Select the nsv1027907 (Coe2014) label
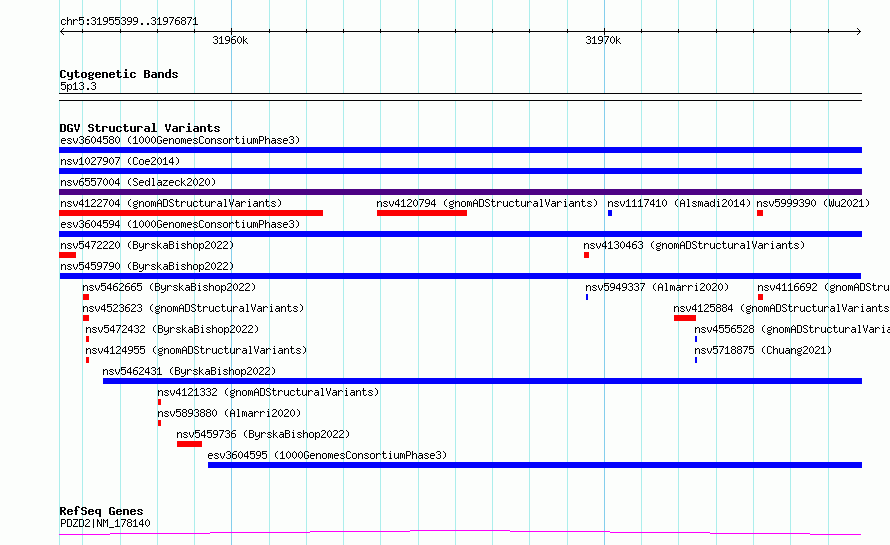 tap(120, 161)
